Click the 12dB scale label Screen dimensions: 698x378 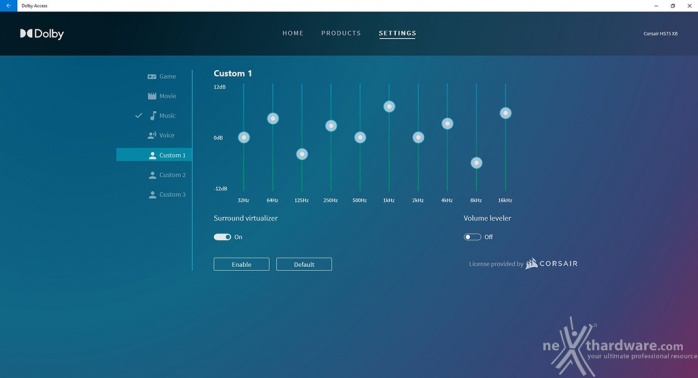219,87
